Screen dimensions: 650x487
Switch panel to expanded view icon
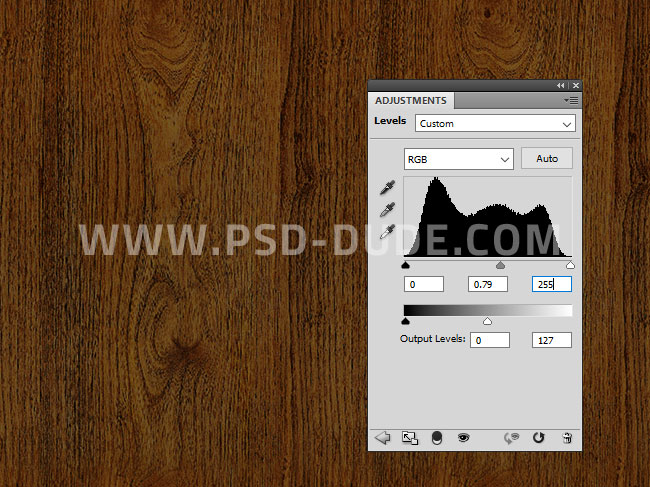pyautogui.click(x=410, y=438)
